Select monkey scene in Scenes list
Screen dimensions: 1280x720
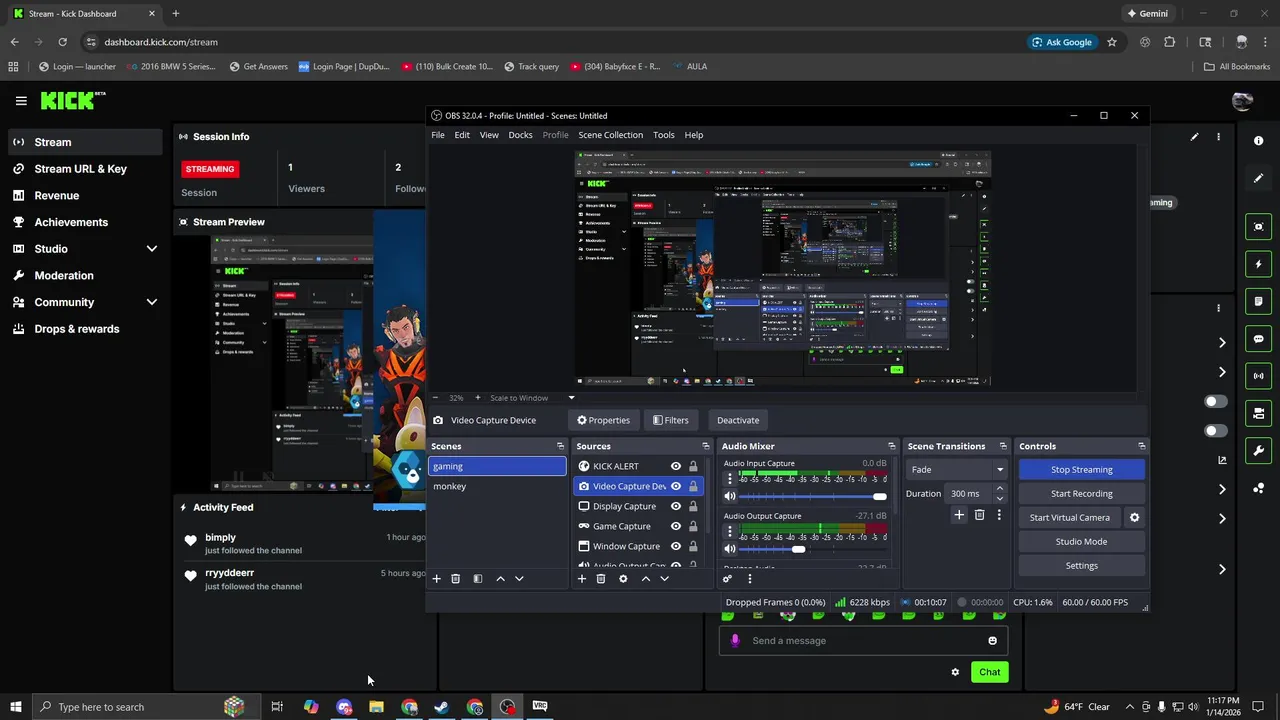click(x=497, y=486)
